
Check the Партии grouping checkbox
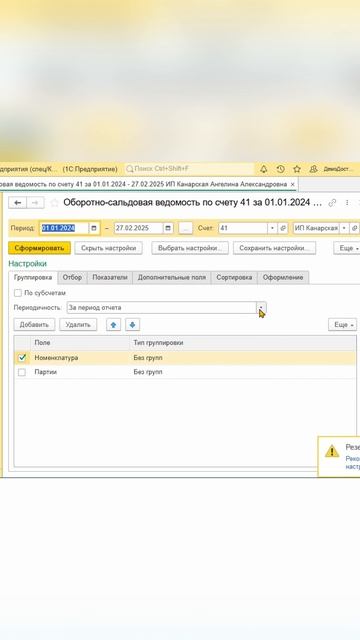tap(22, 372)
